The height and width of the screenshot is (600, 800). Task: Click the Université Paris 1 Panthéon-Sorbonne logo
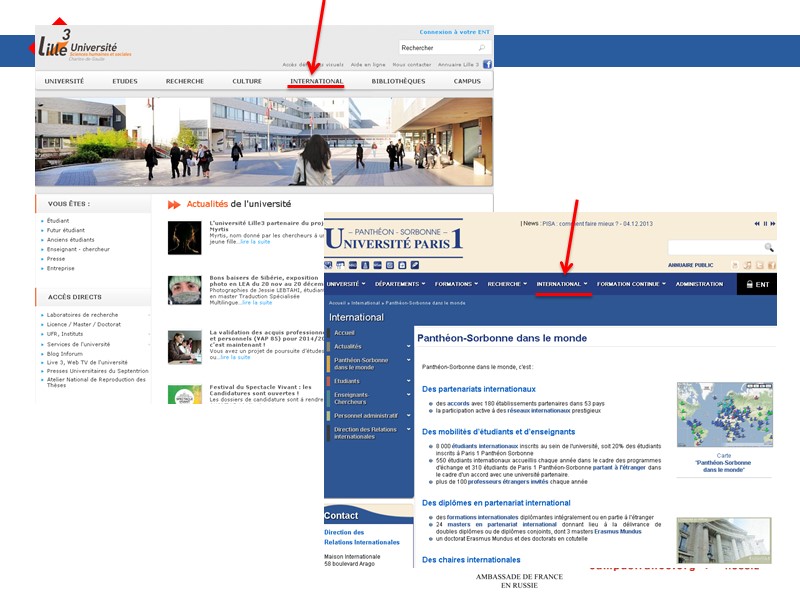pyautogui.click(x=393, y=238)
